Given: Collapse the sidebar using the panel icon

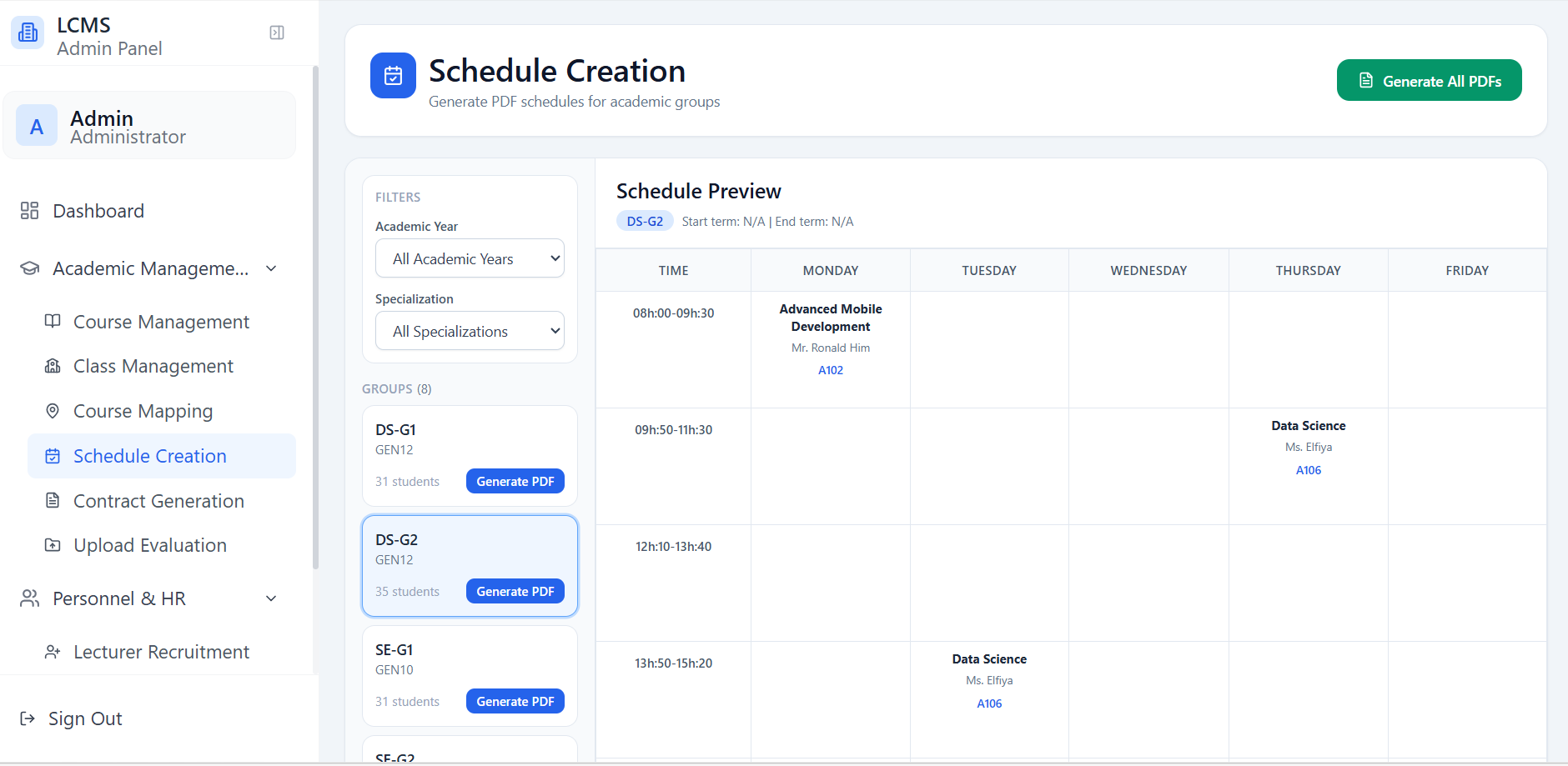Looking at the screenshot, I should tap(277, 33).
